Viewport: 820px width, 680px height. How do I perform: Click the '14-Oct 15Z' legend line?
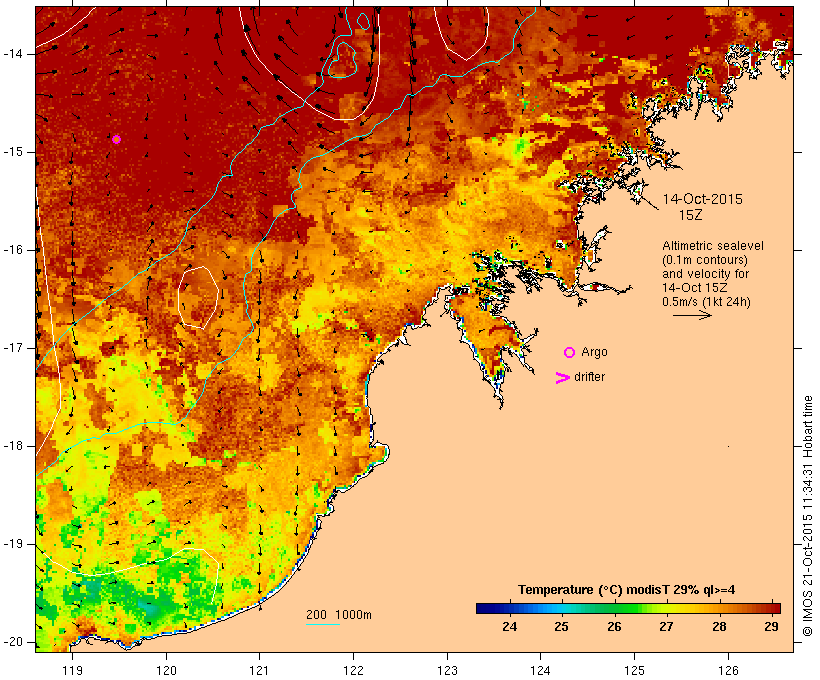tap(694, 288)
